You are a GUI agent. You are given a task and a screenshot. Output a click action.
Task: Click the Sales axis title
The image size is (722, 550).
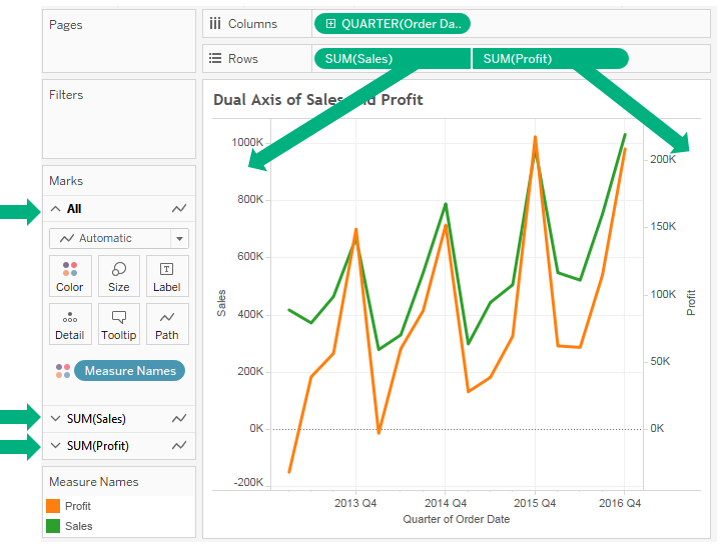point(221,303)
